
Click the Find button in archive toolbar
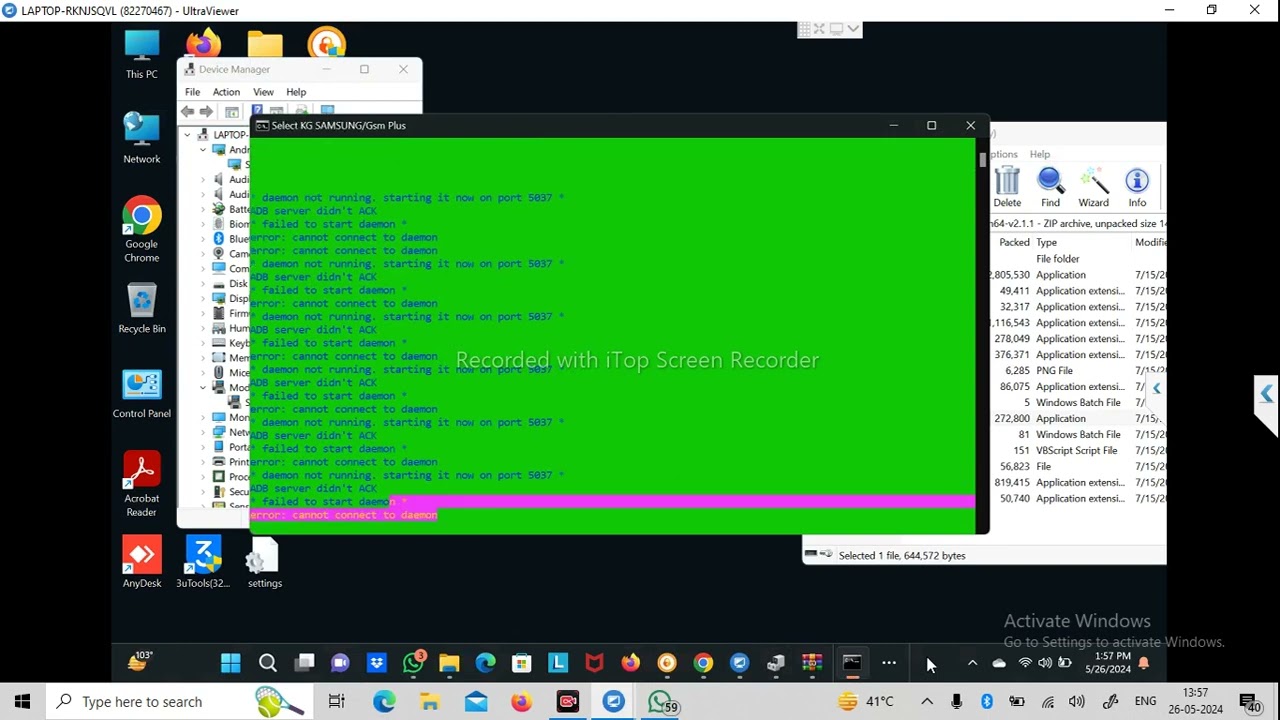pyautogui.click(x=1050, y=187)
